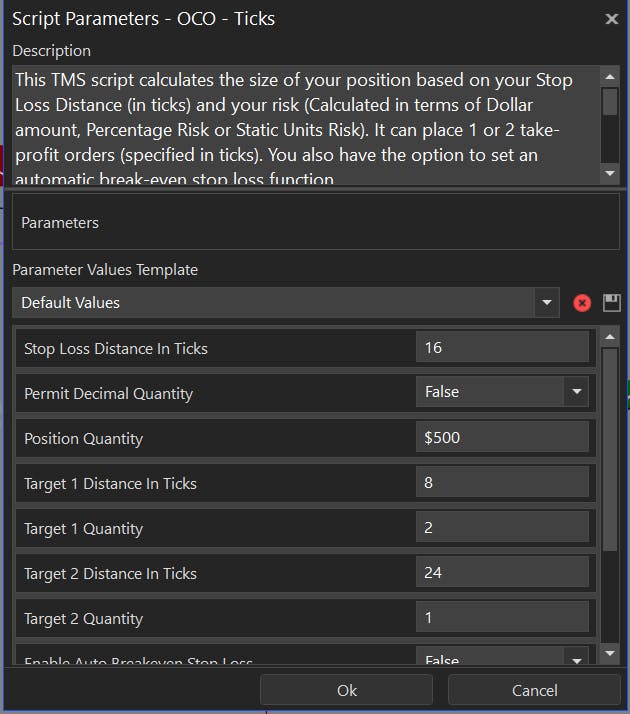Open Parameter Values Template dropdown

pyautogui.click(x=546, y=303)
